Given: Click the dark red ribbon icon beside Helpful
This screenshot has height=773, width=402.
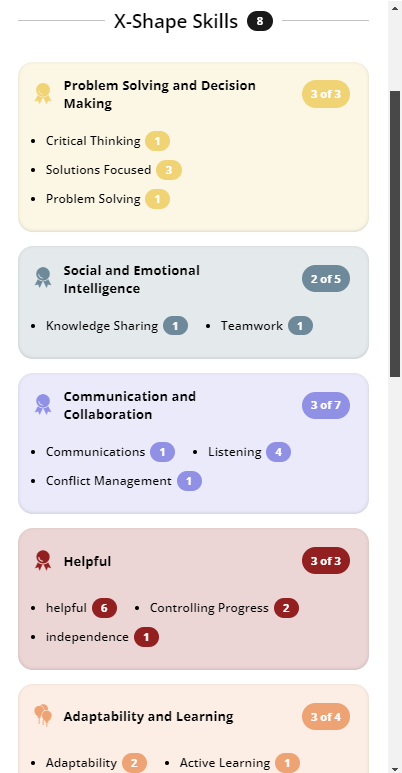Looking at the screenshot, I should pos(43,561).
